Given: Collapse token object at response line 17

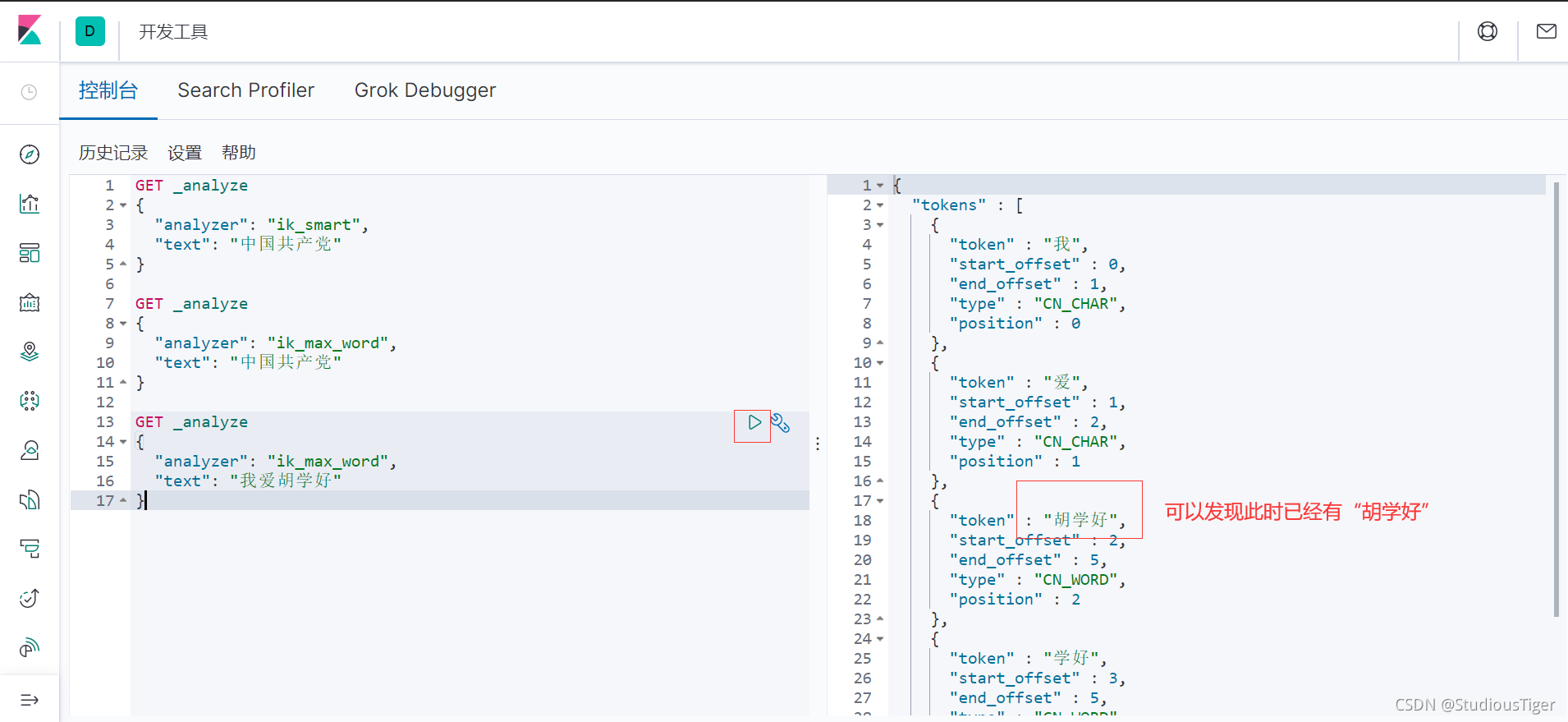Looking at the screenshot, I should (880, 501).
